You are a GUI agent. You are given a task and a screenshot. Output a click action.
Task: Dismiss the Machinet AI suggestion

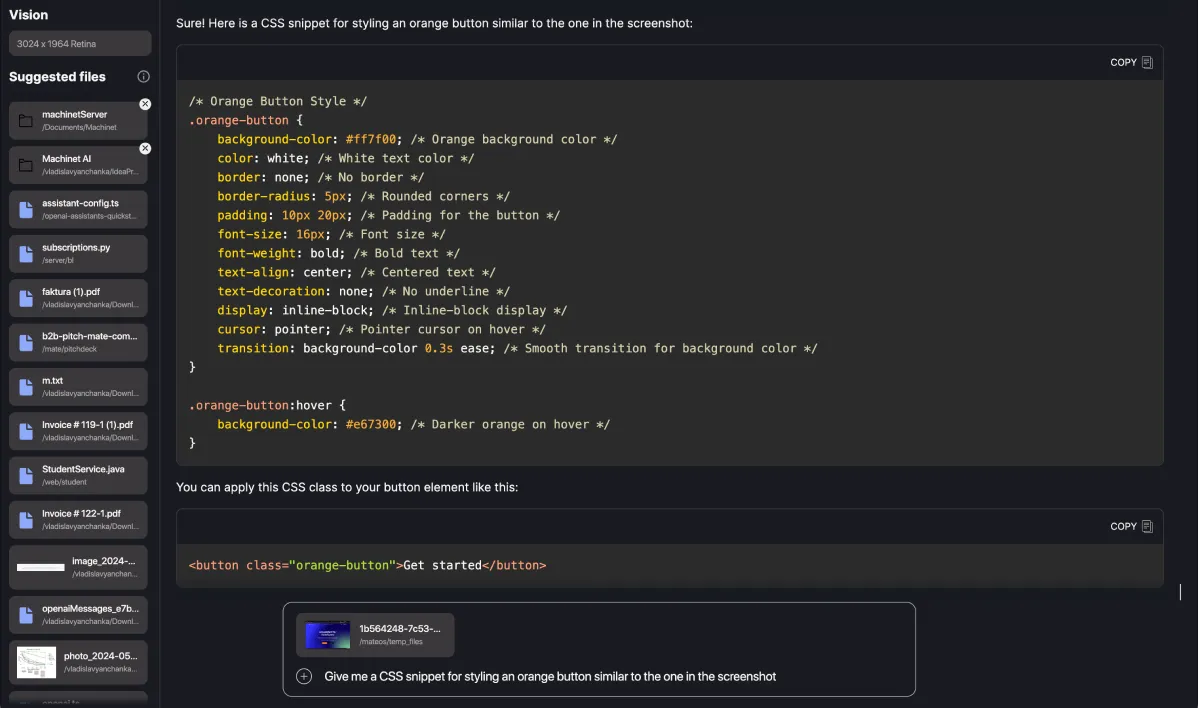point(145,148)
